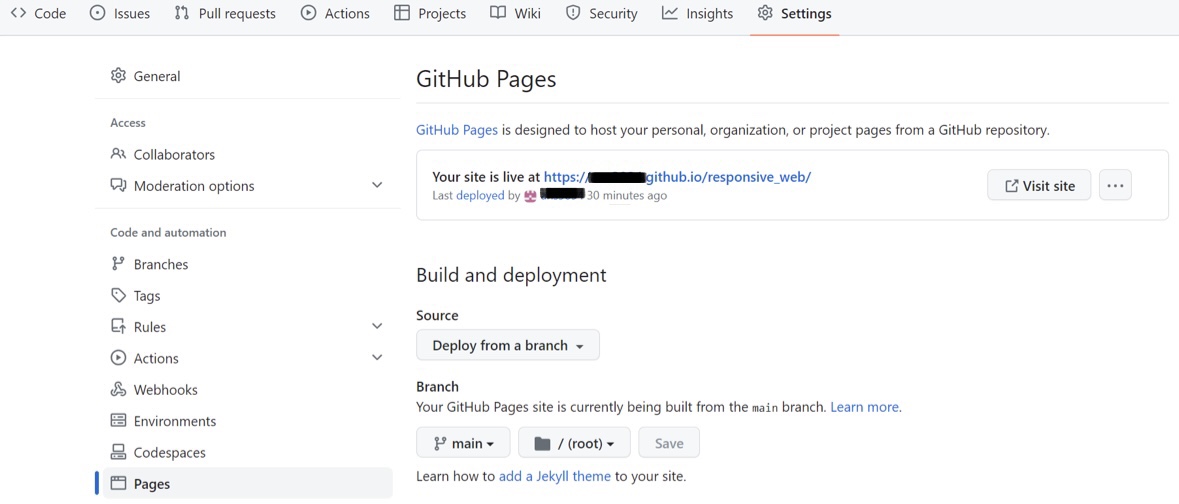Click the Rules sidebar icon
The width and height of the screenshot is (1179, 504).
[x=118, y=326]
